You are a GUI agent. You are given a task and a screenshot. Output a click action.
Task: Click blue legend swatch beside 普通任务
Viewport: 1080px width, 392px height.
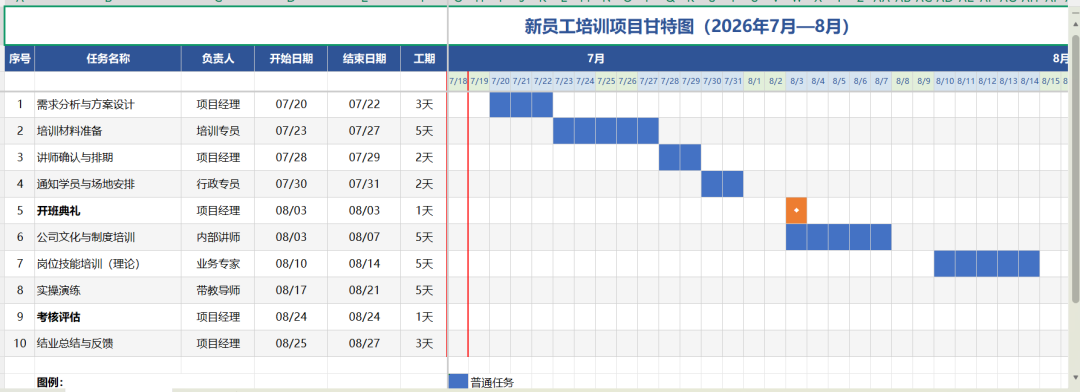(458, 382)
